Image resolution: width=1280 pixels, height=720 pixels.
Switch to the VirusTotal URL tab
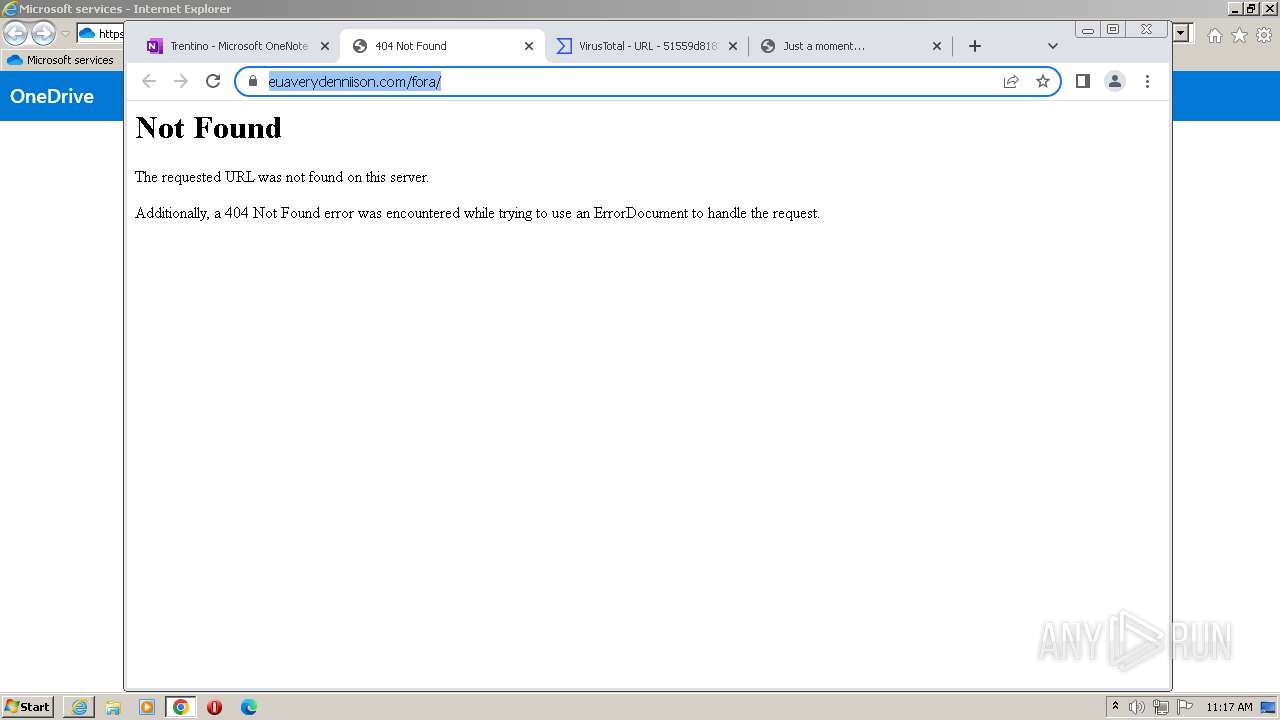pyautogui.click(x=646, y=46)
